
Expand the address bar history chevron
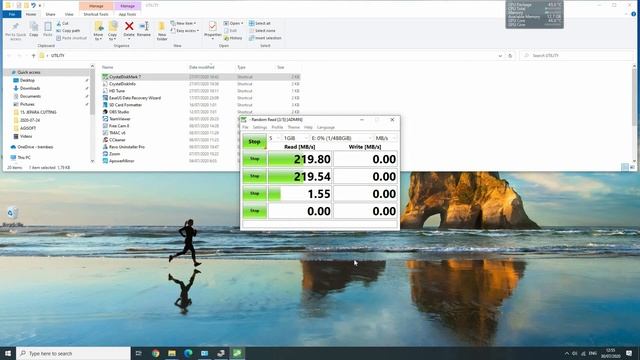point(500,56)
